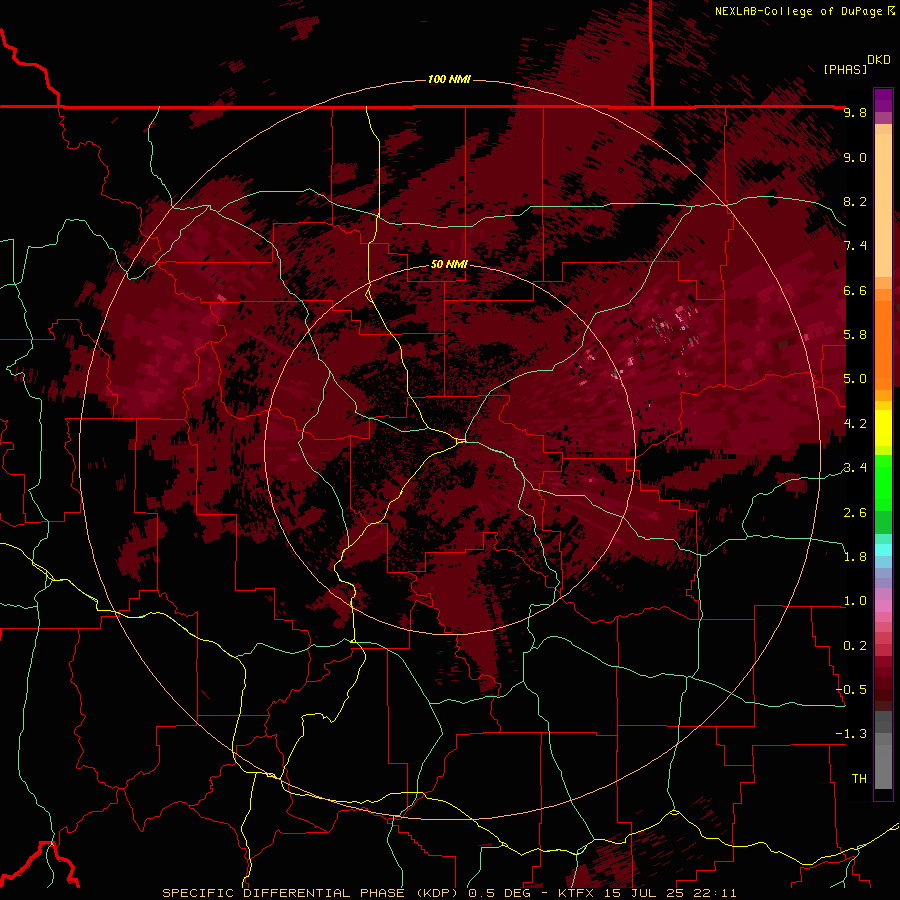900x900 pixels.
Task: Click the 6.6 value on color scale
Action: (855, 290)
